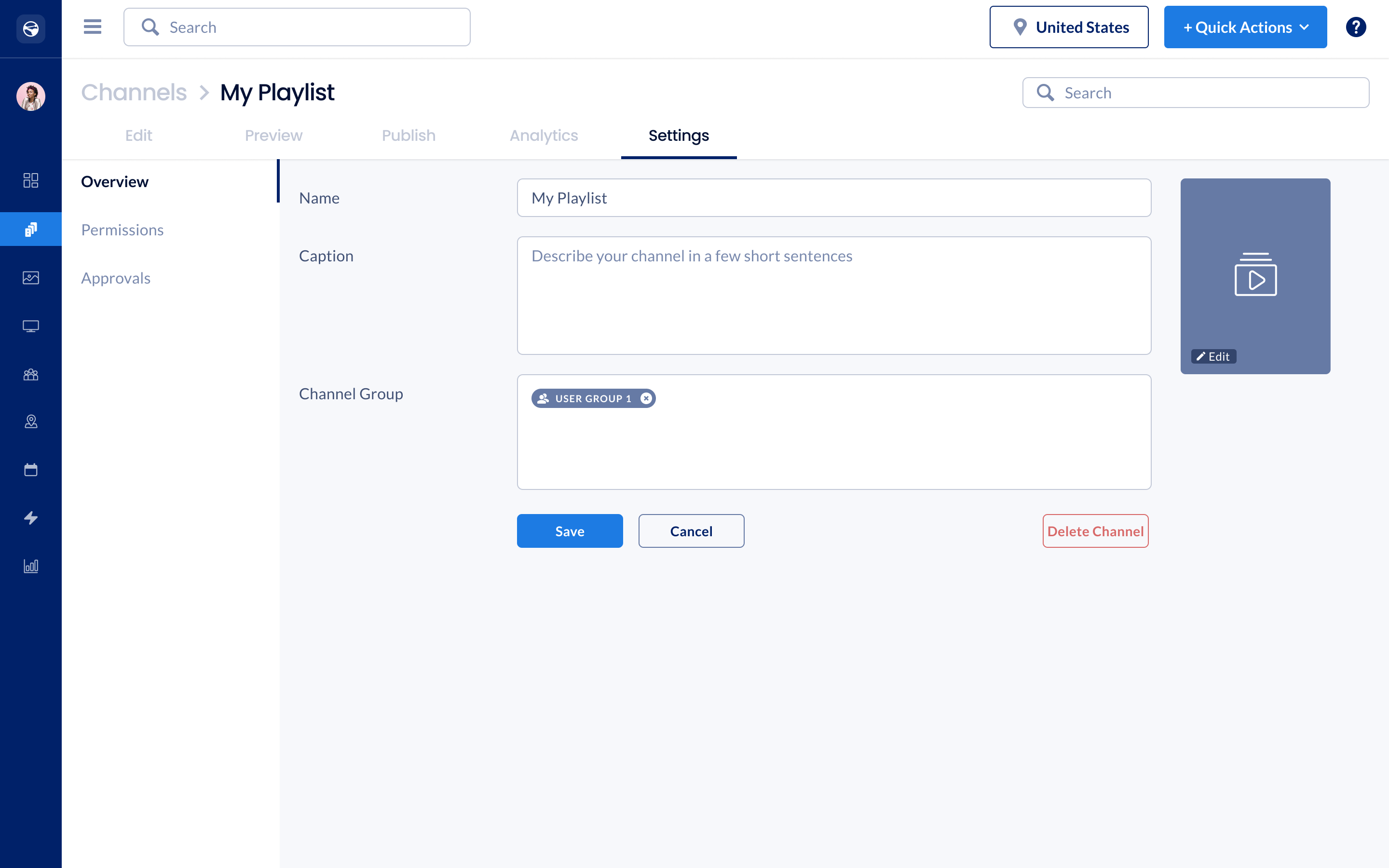Open the United States location selector
1389x868 pixels.
[x=1069, y=27]
